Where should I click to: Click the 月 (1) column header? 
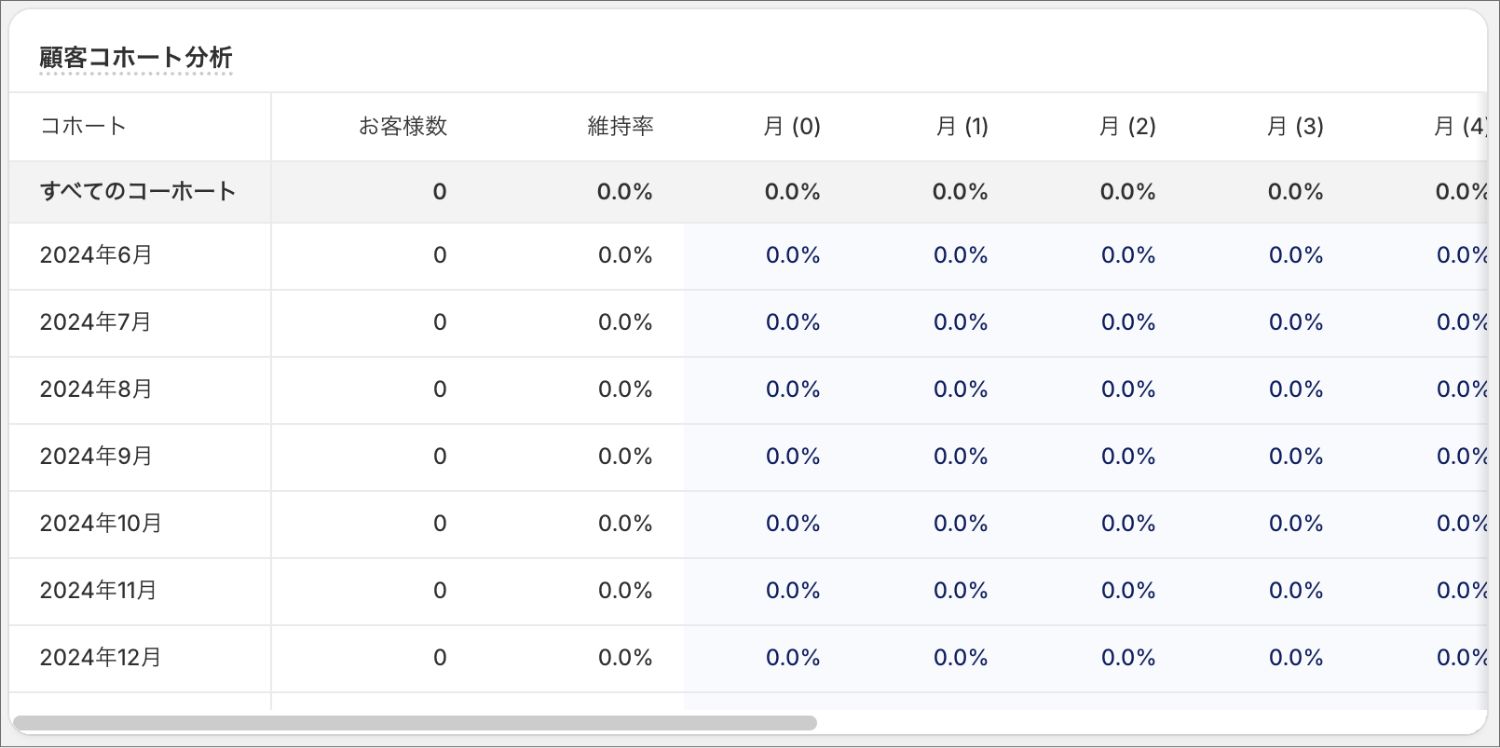click(x=961, y=126)
